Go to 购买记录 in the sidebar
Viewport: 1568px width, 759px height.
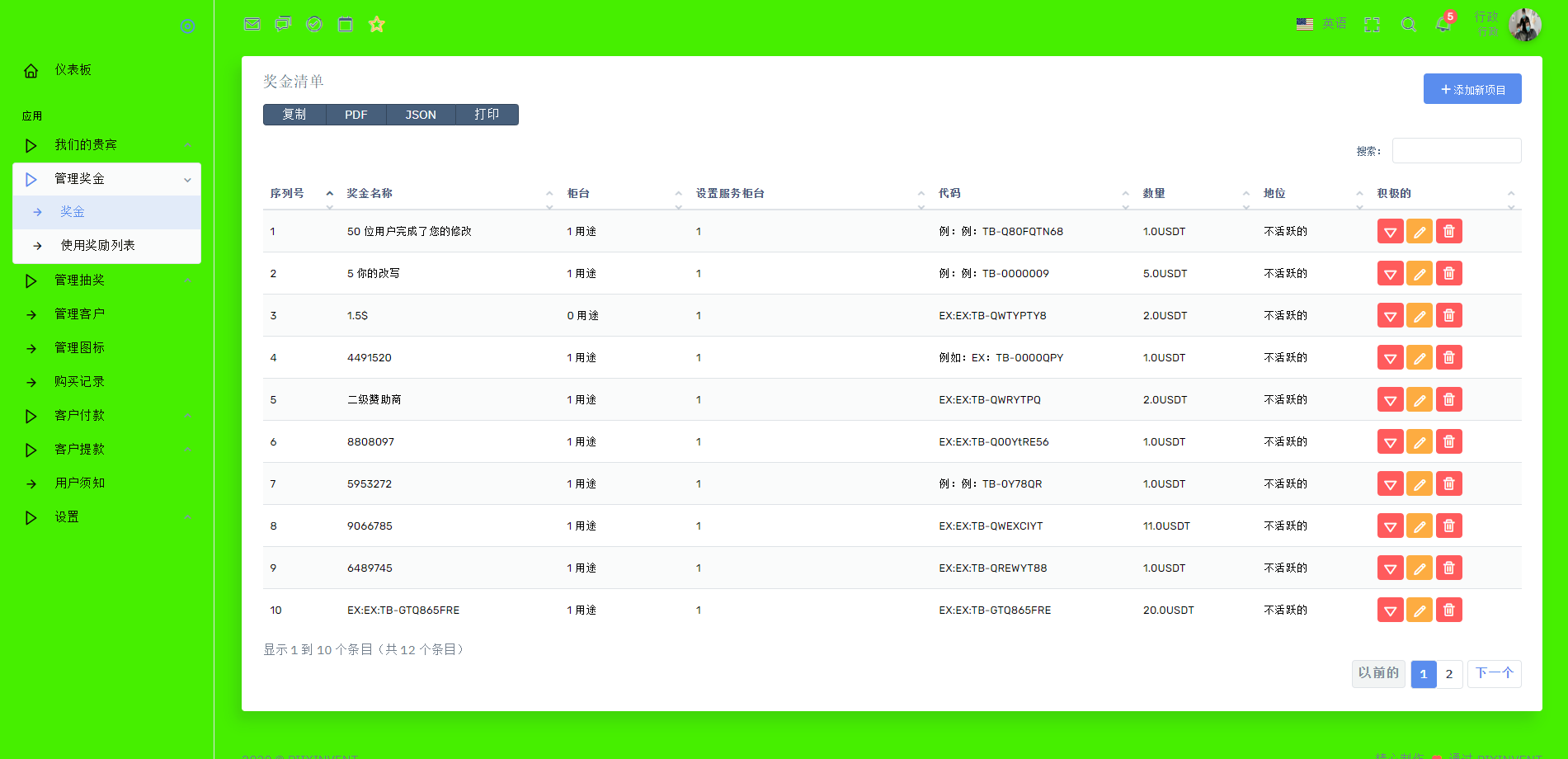pos(79,382)
